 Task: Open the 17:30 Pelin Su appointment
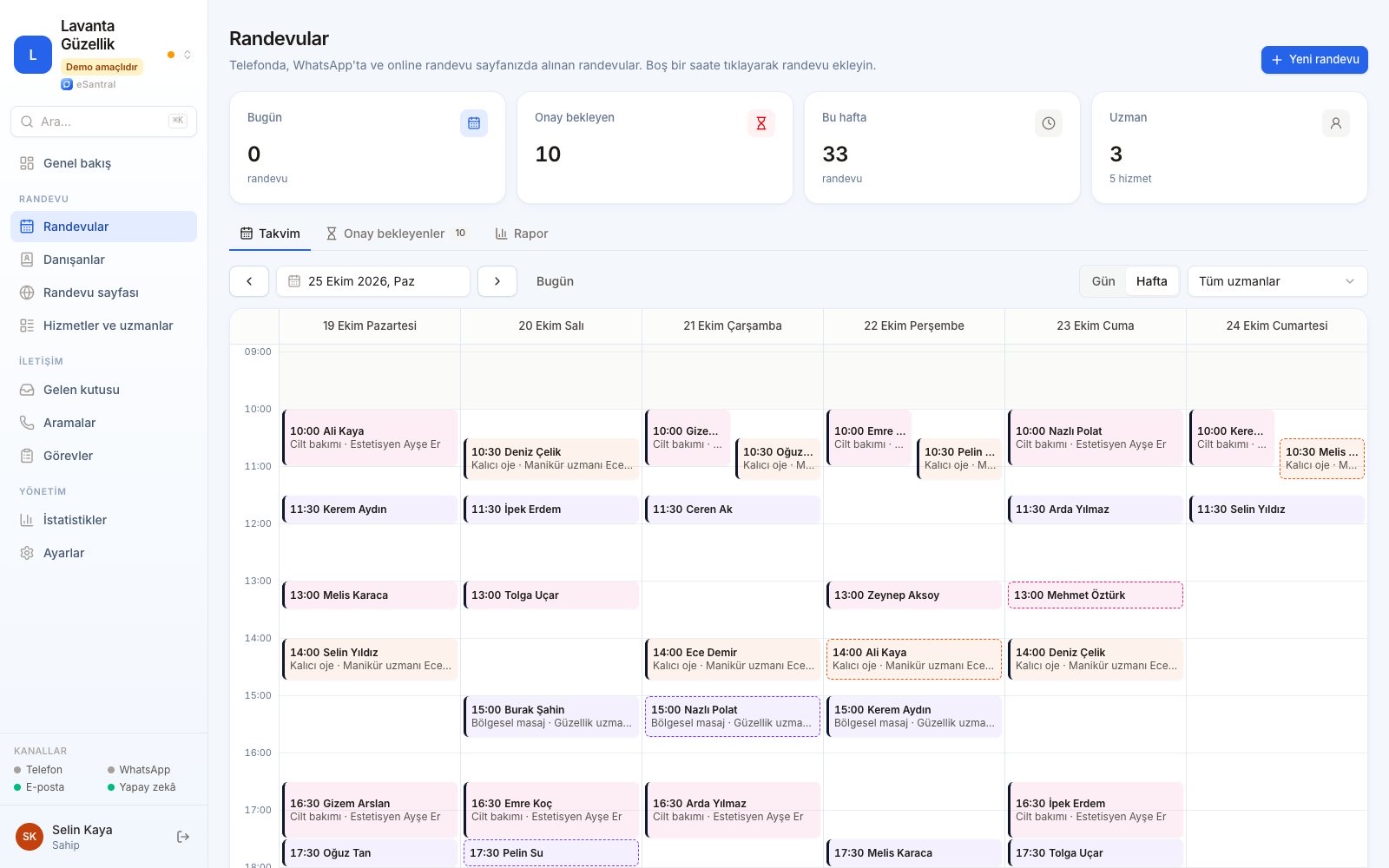[551, 852]
